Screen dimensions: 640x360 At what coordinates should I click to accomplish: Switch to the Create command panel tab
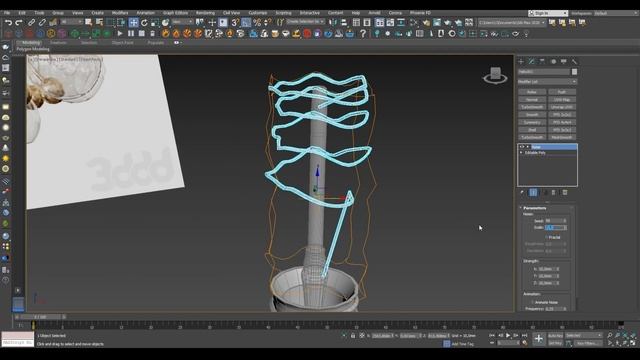(521, 61)
